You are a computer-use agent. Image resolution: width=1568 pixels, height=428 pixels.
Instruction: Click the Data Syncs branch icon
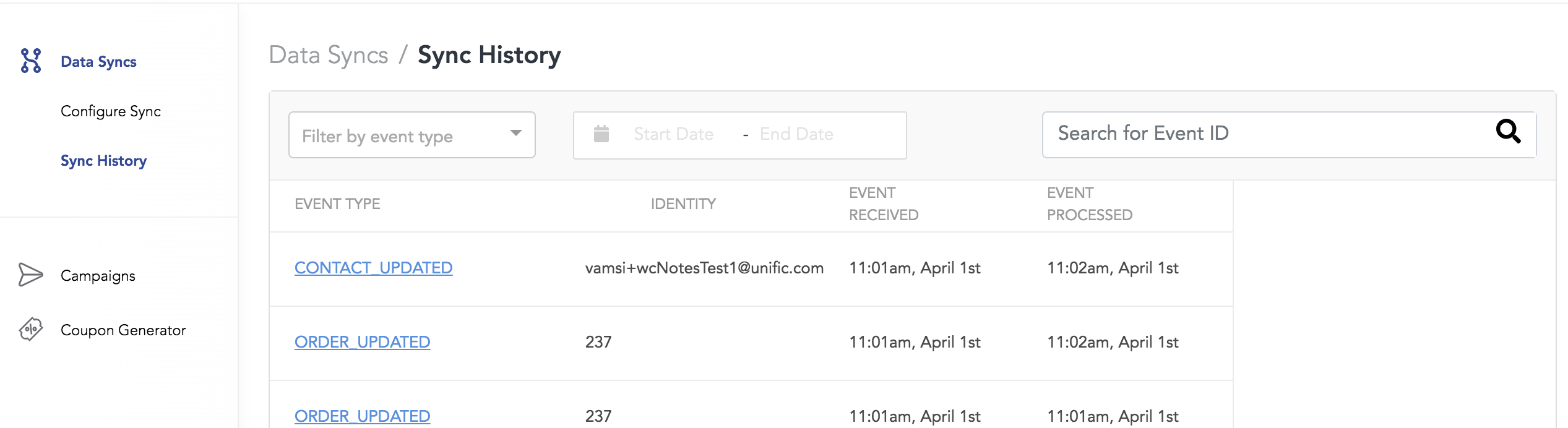pyautogui.click(x=31, y=61)
